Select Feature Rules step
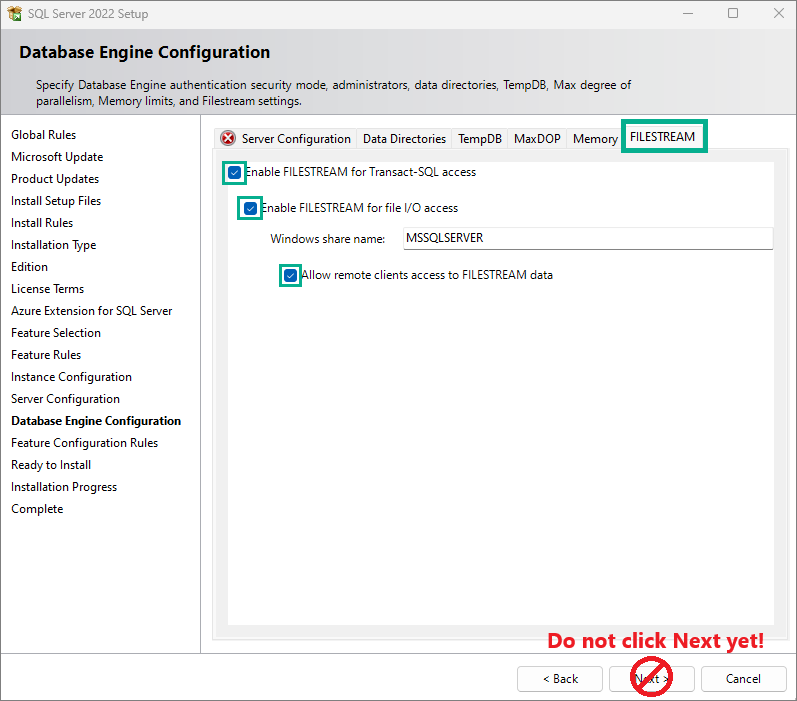Image resolution: width=797 pixels, height=701 pixels. [x=46, y=355]
